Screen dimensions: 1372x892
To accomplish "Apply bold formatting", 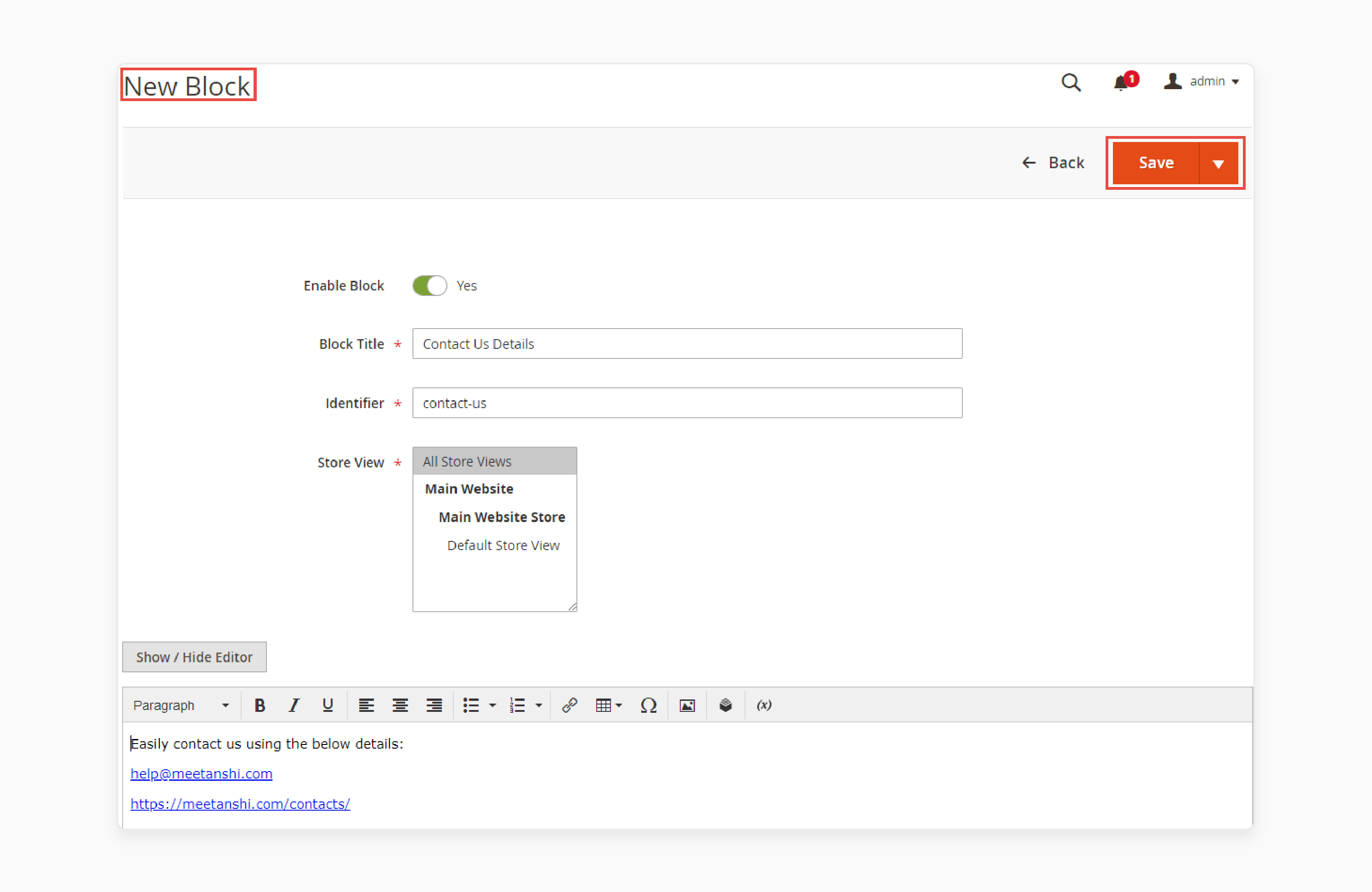I will (260, 705).
